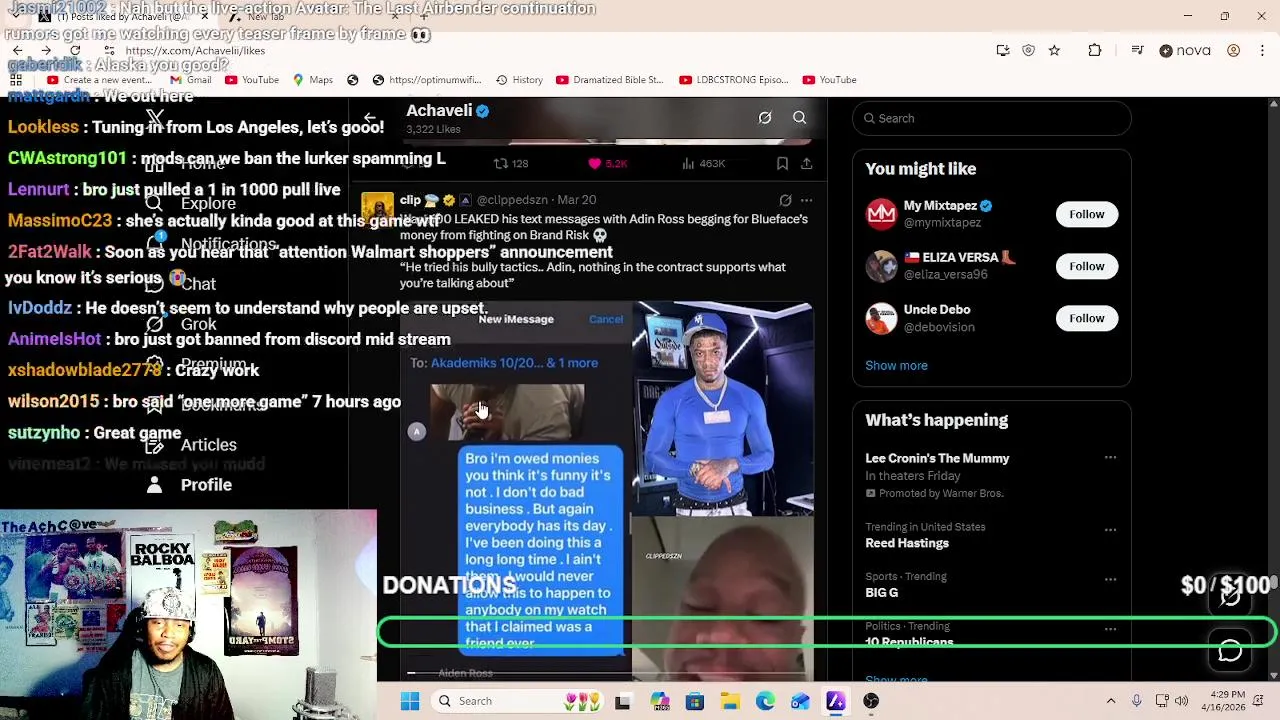Open the blue-shirt man photo in post
This screenshot has width=1280, height=720.
coord(723,408)
